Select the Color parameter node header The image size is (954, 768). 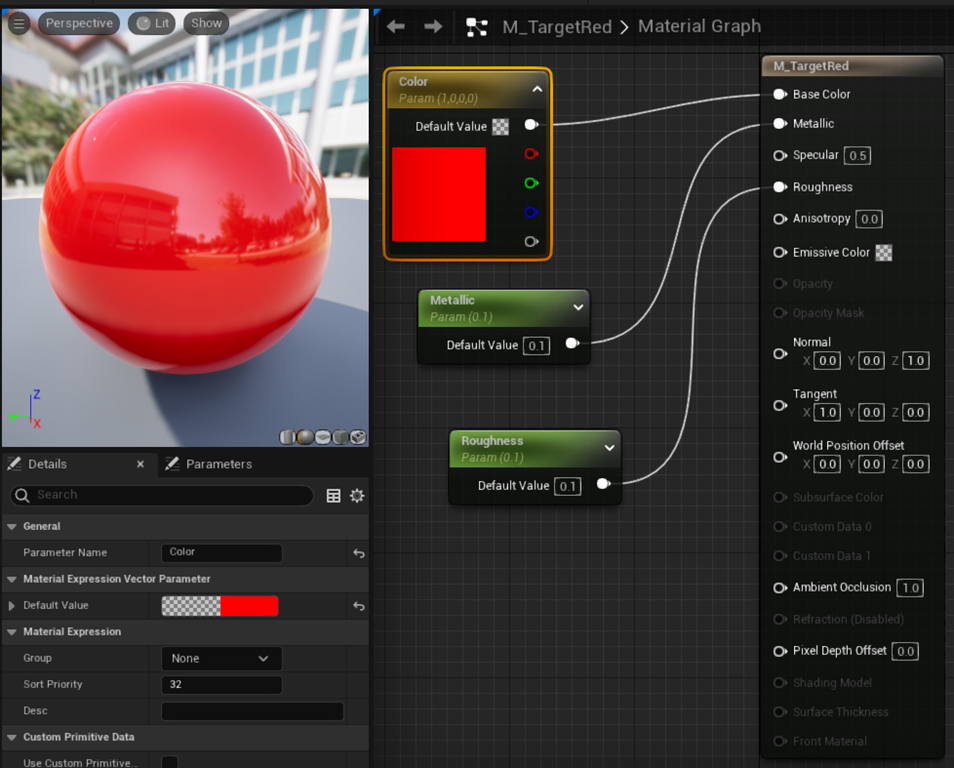pos(467,90)
